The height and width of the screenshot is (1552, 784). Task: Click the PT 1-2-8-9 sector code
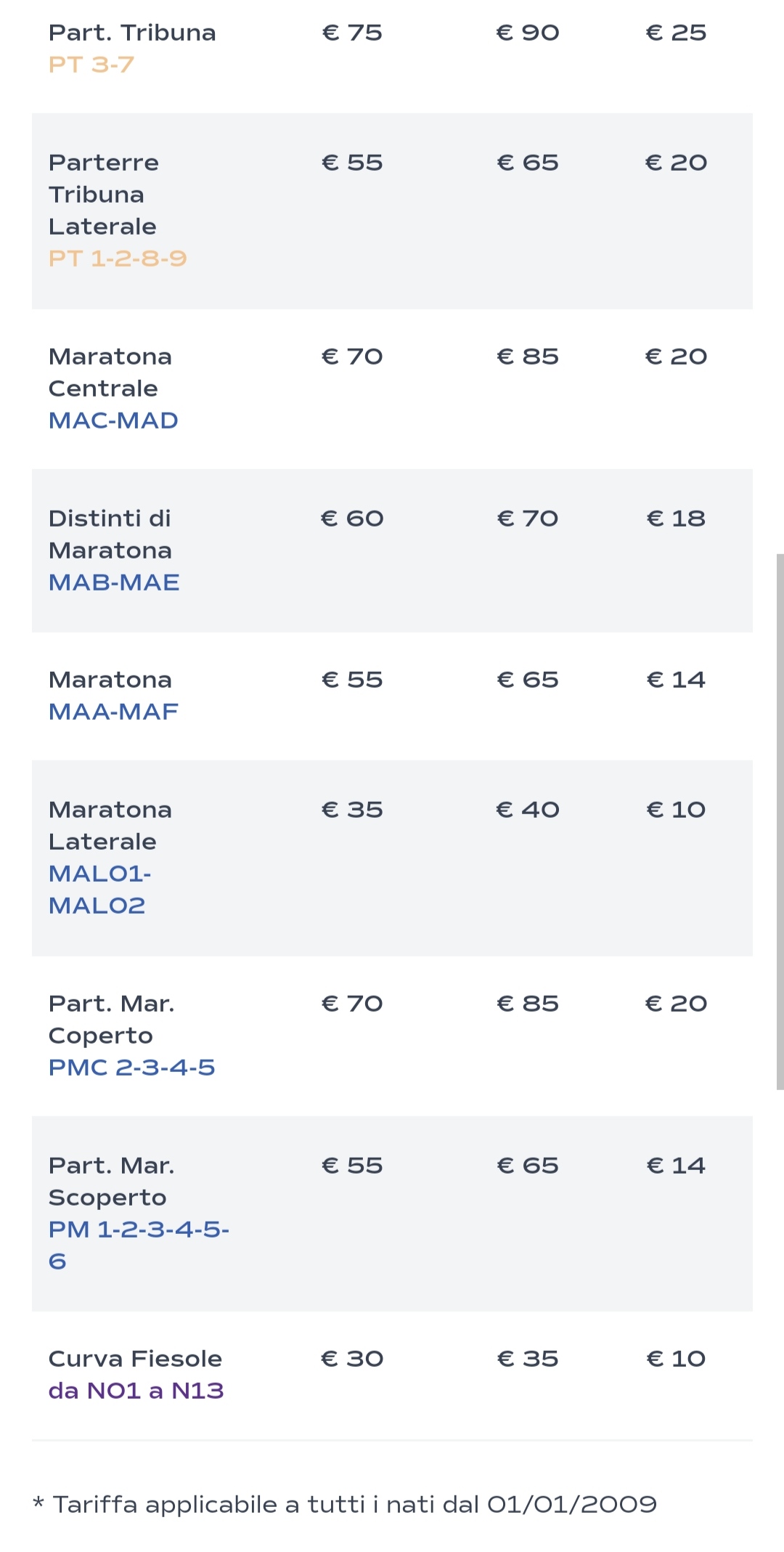(x=118, y=259)
